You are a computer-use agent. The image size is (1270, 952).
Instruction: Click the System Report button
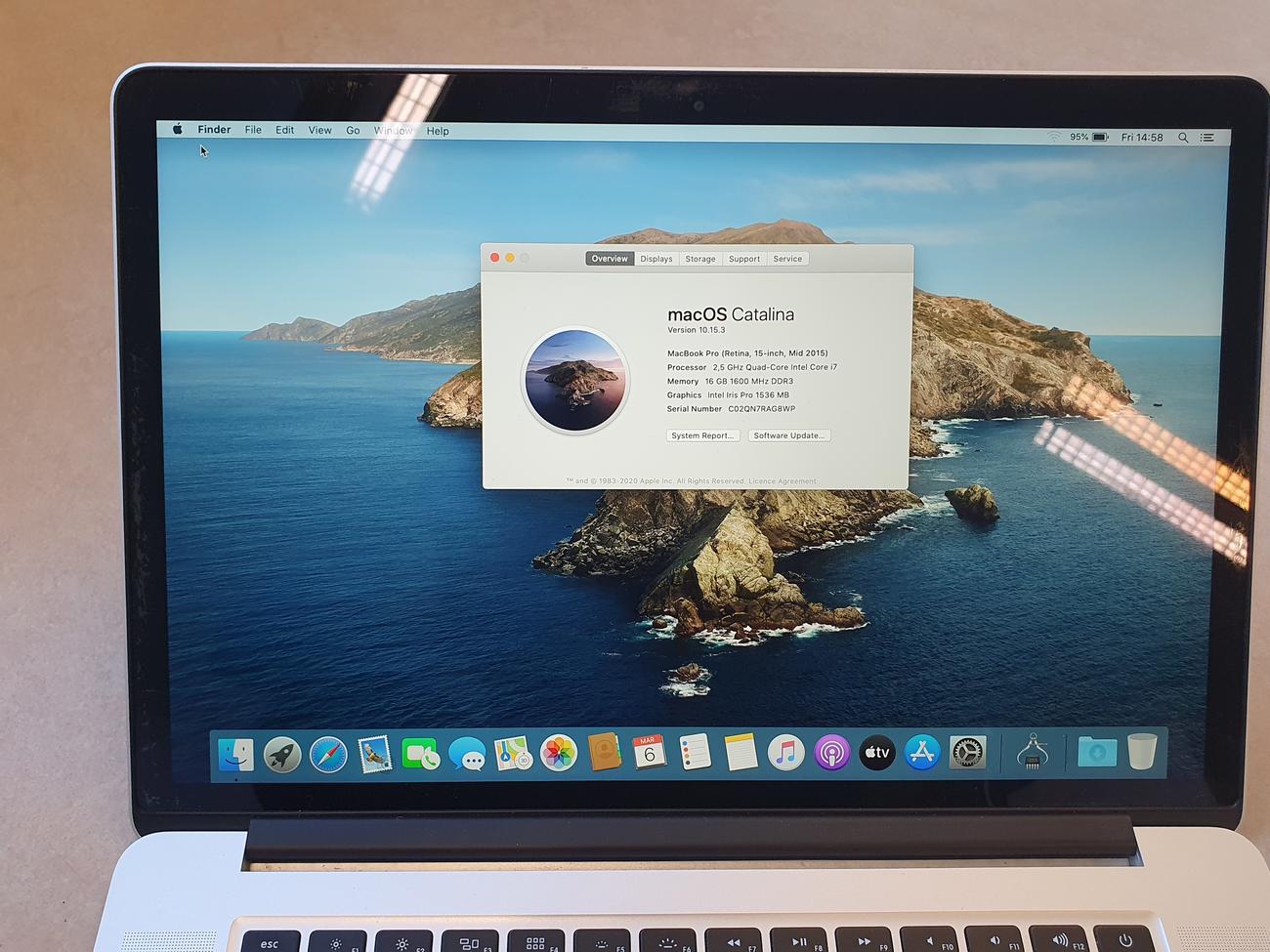click(702, 435)
